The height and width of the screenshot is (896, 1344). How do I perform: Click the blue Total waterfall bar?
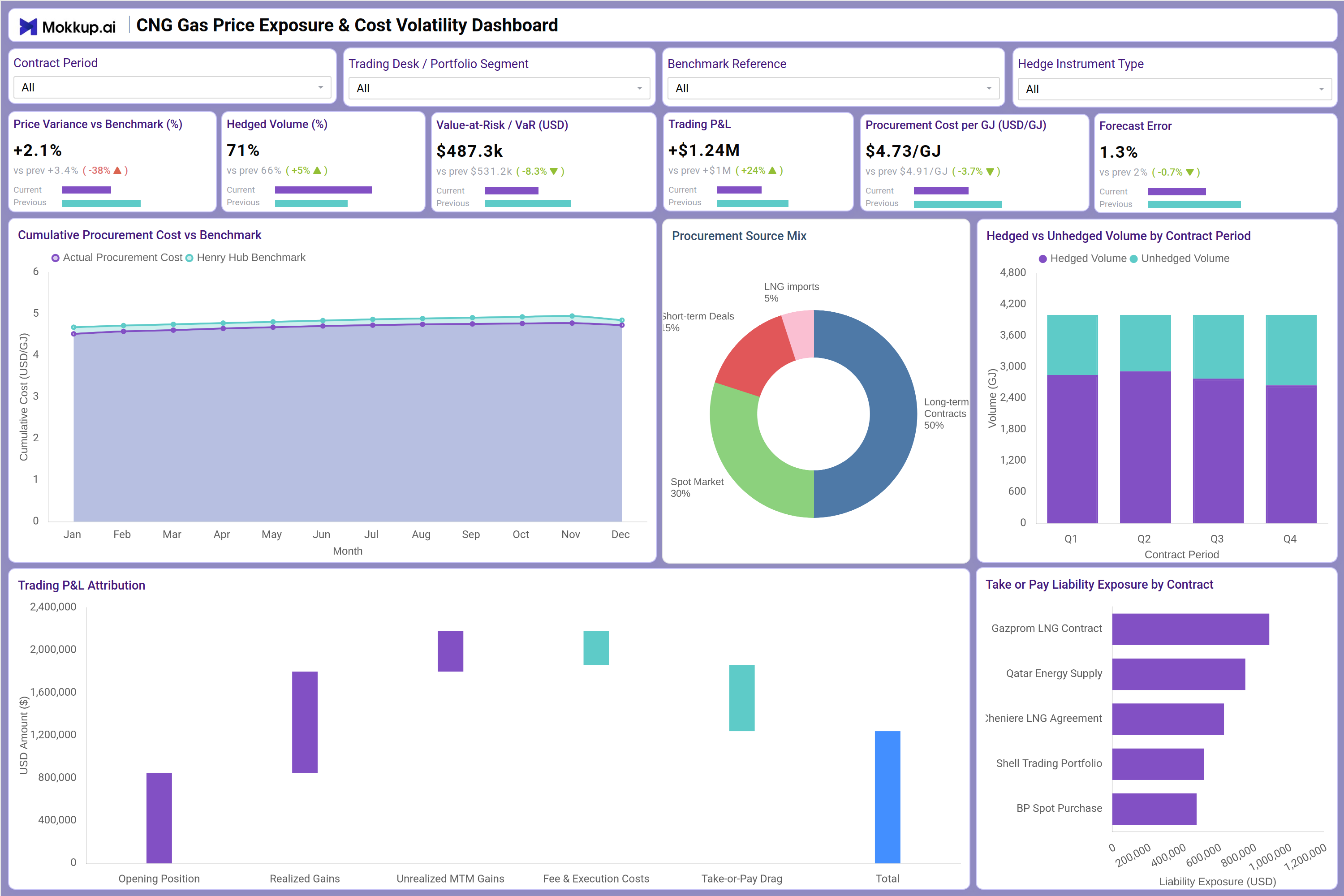pyautogui.click(x=887, y=797)
